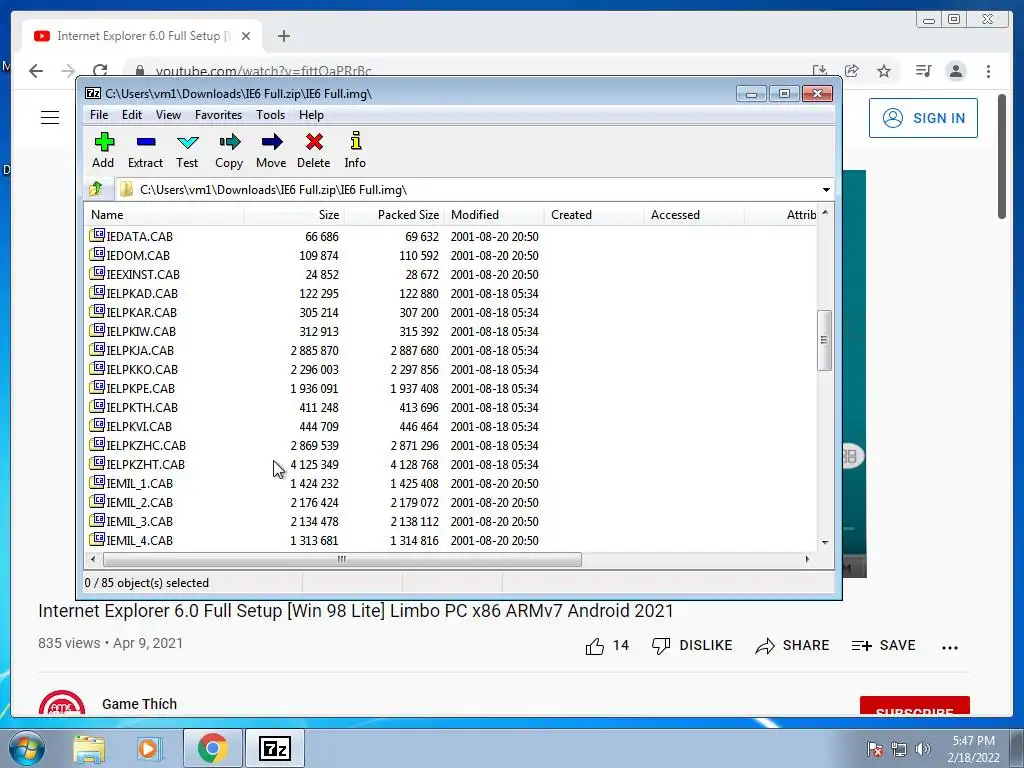
Task: Click the horizontal scrollbar right arrow
Action: [x=808, y=559]
